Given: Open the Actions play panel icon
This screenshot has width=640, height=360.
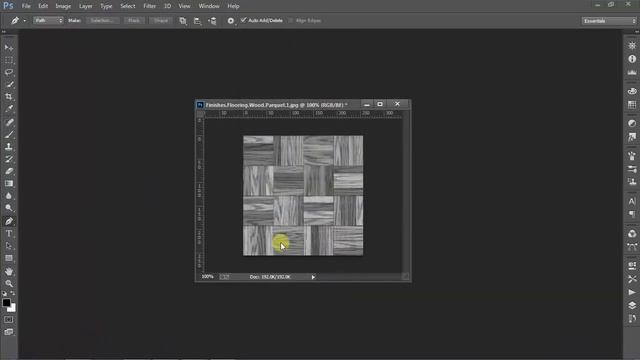Looking at the screenshot, I should tap(632, 292).
